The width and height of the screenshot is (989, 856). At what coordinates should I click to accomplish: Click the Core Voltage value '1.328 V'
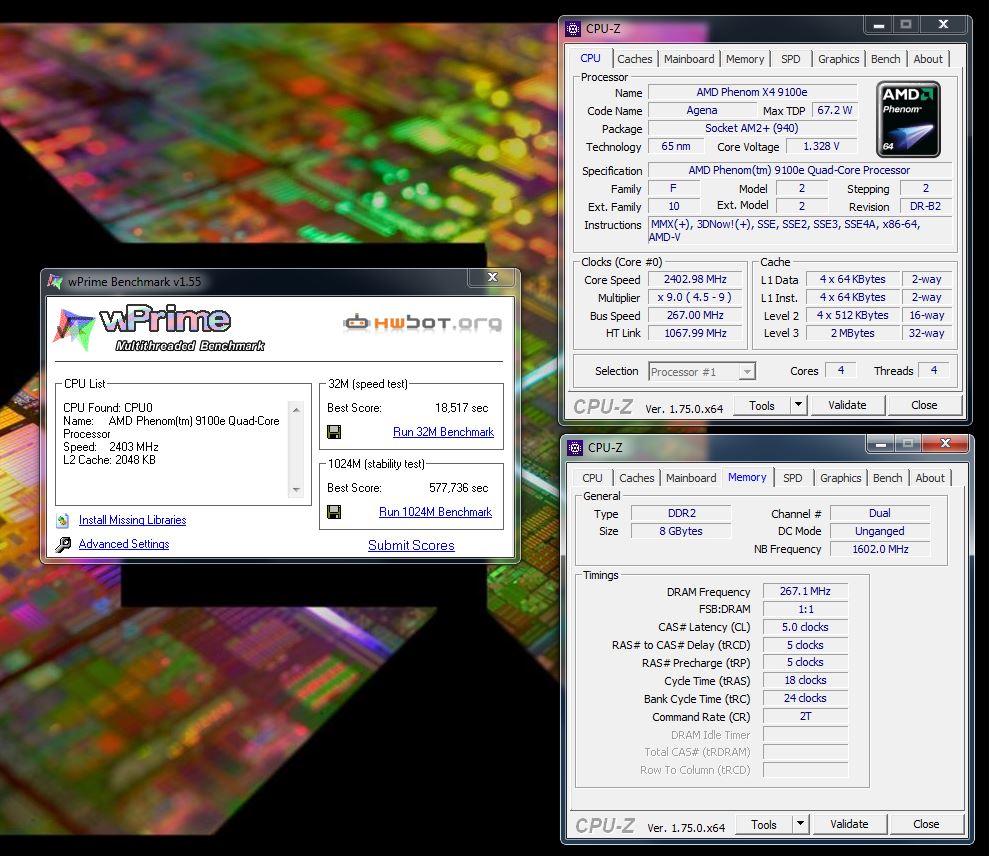point(821,146)
